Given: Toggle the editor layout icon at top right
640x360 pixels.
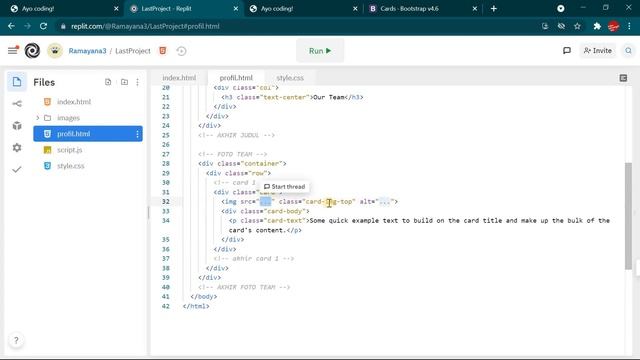Looking at the screenshot, I should tap(623, 78).
